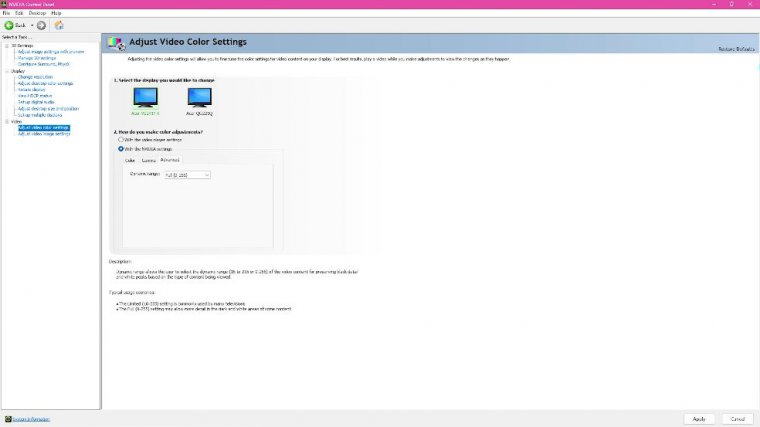760x427 pixels.
Task: Click the Back arrow icon
Action: point(9,25)
